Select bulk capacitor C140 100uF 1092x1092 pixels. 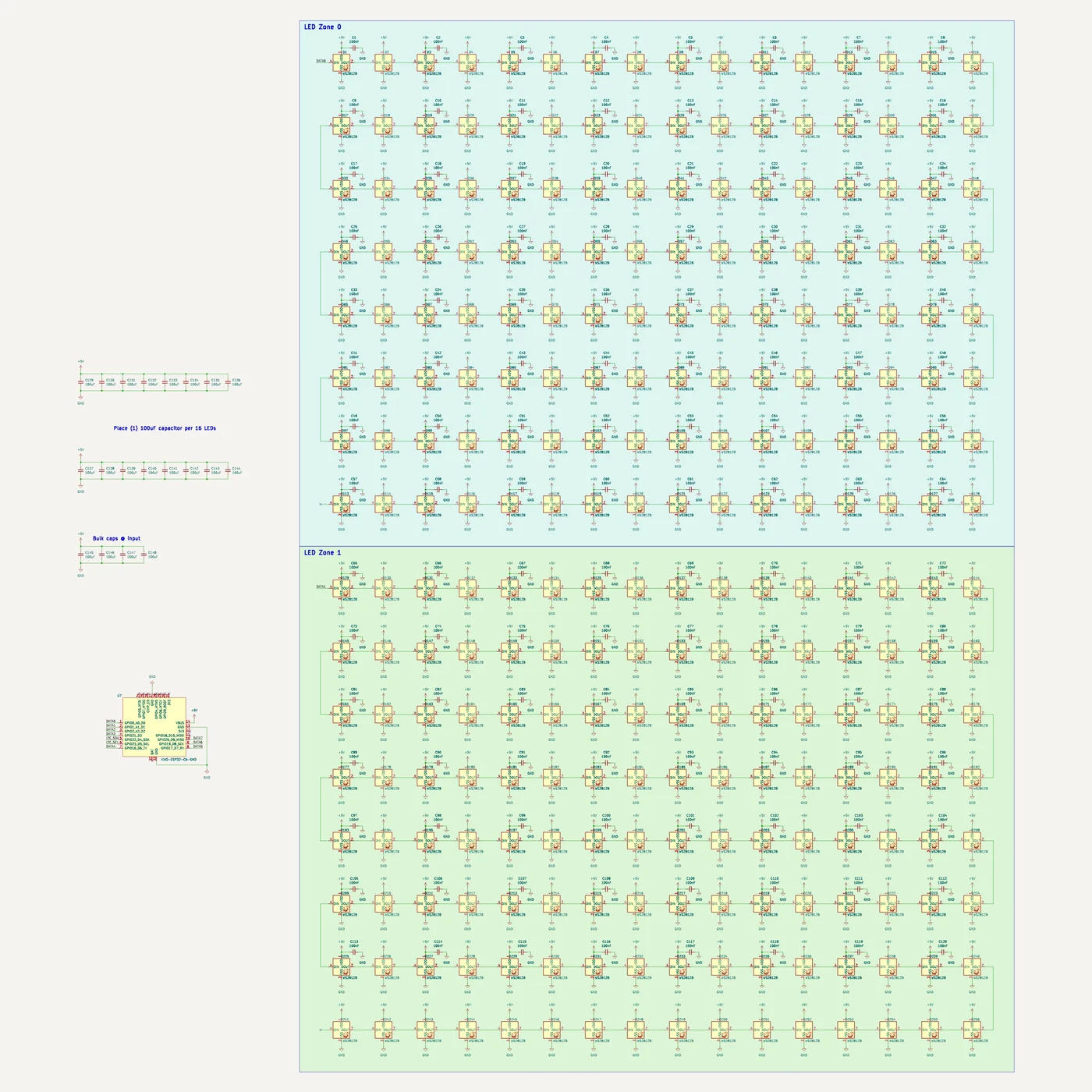144,470
